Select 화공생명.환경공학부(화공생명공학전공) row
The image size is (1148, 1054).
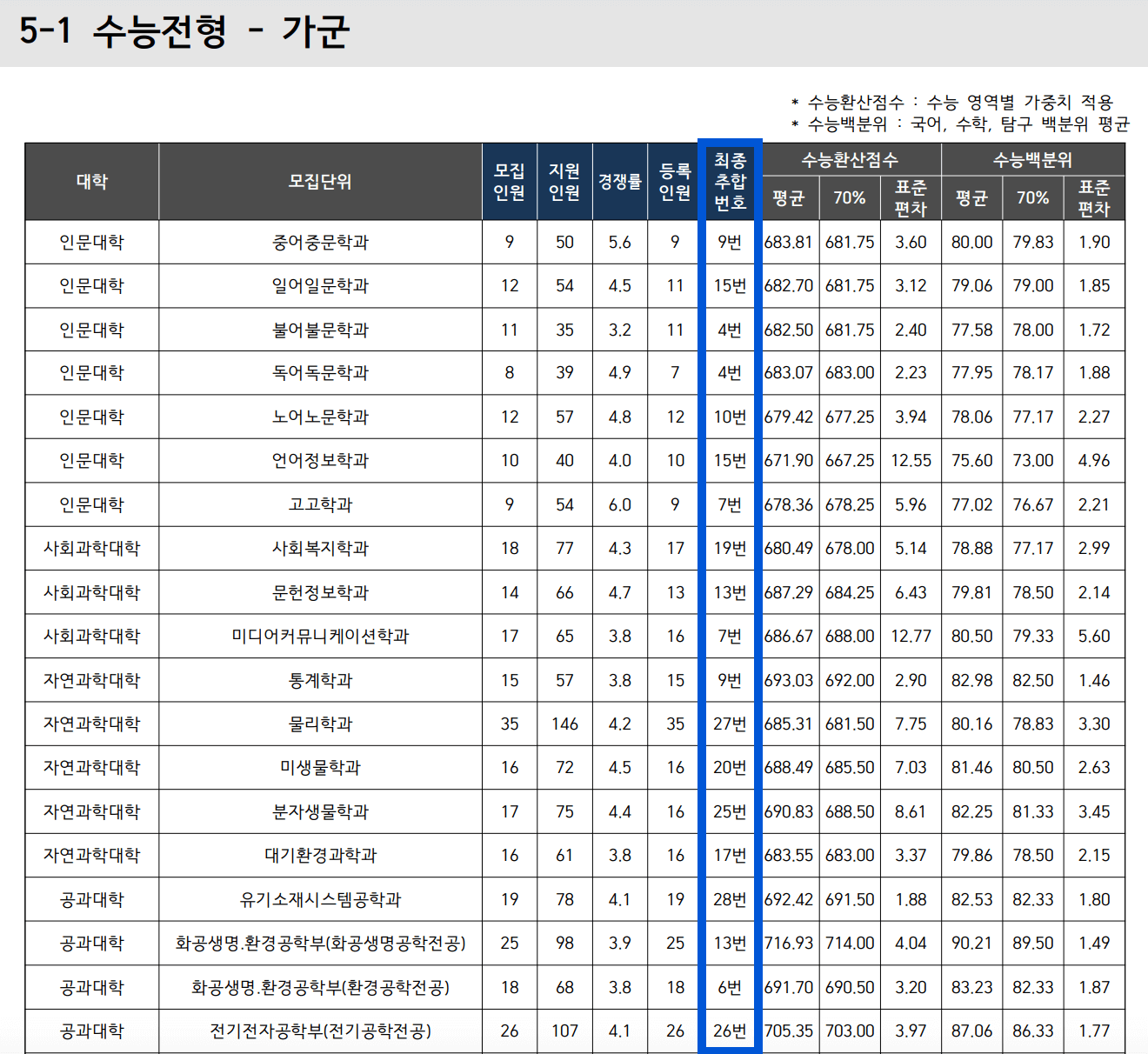coord(320,943)
